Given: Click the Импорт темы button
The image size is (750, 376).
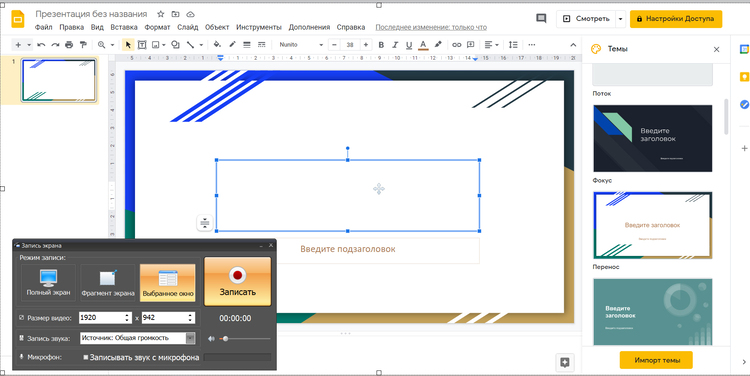Looking at the screenshot, I should pyautogui.click(x=656, y=360).
